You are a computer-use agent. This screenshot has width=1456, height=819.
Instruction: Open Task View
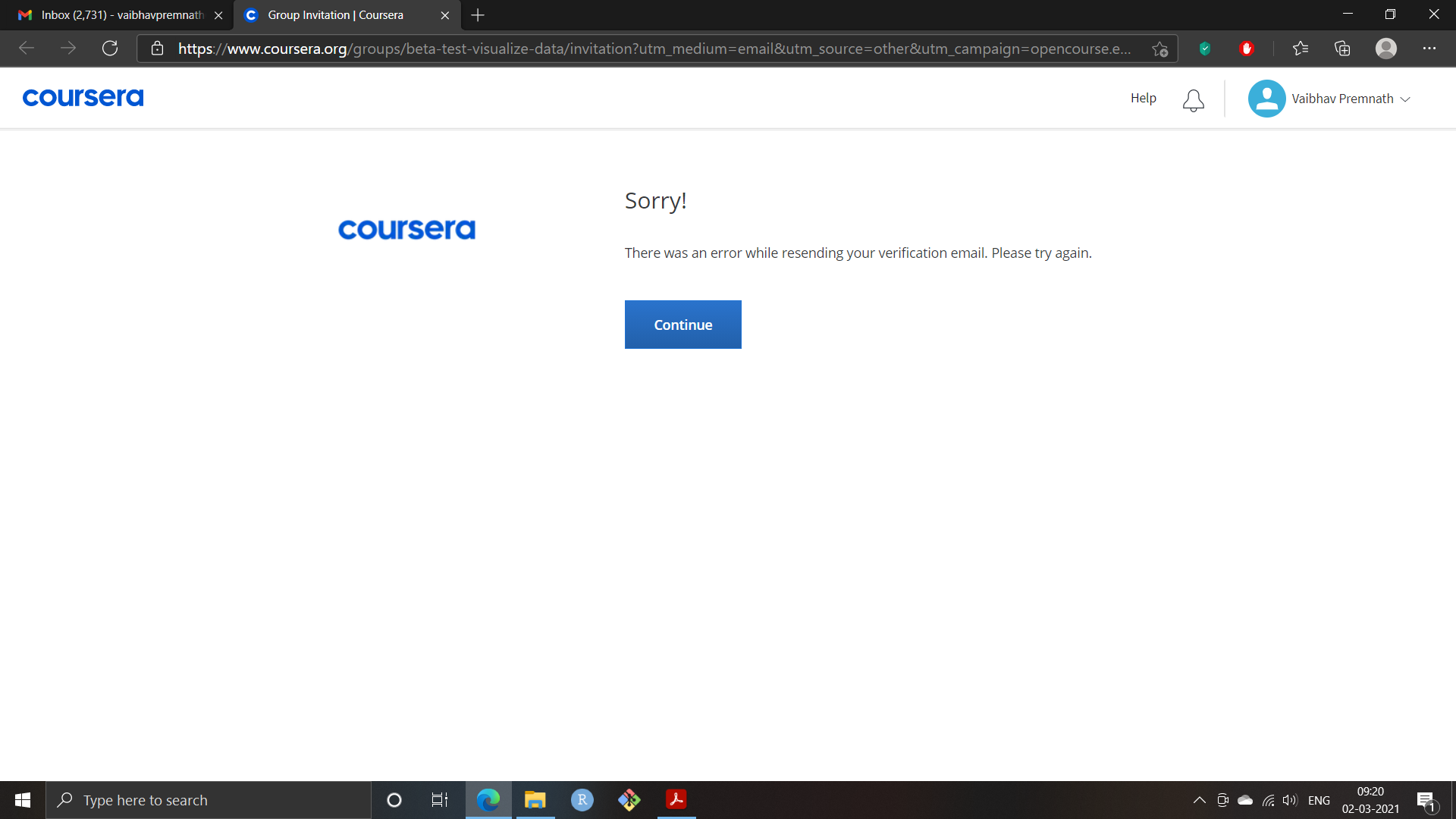coord(440,800)
